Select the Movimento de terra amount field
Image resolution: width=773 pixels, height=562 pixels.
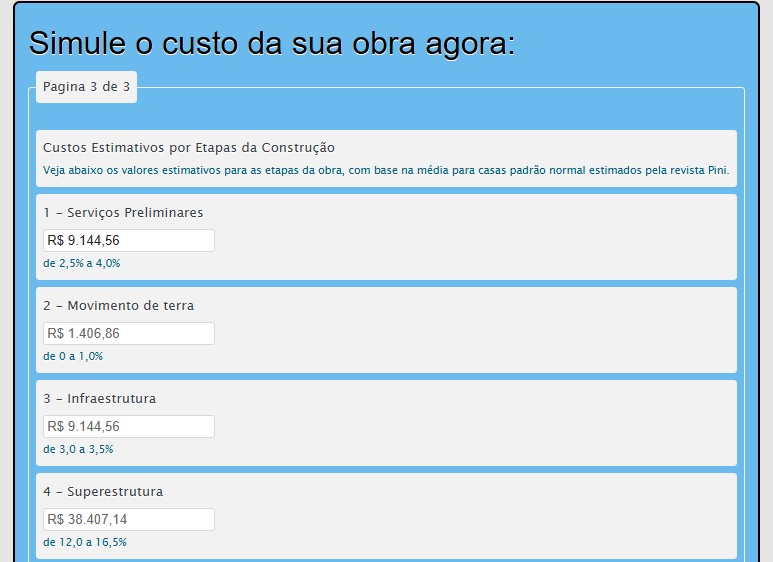129,334
